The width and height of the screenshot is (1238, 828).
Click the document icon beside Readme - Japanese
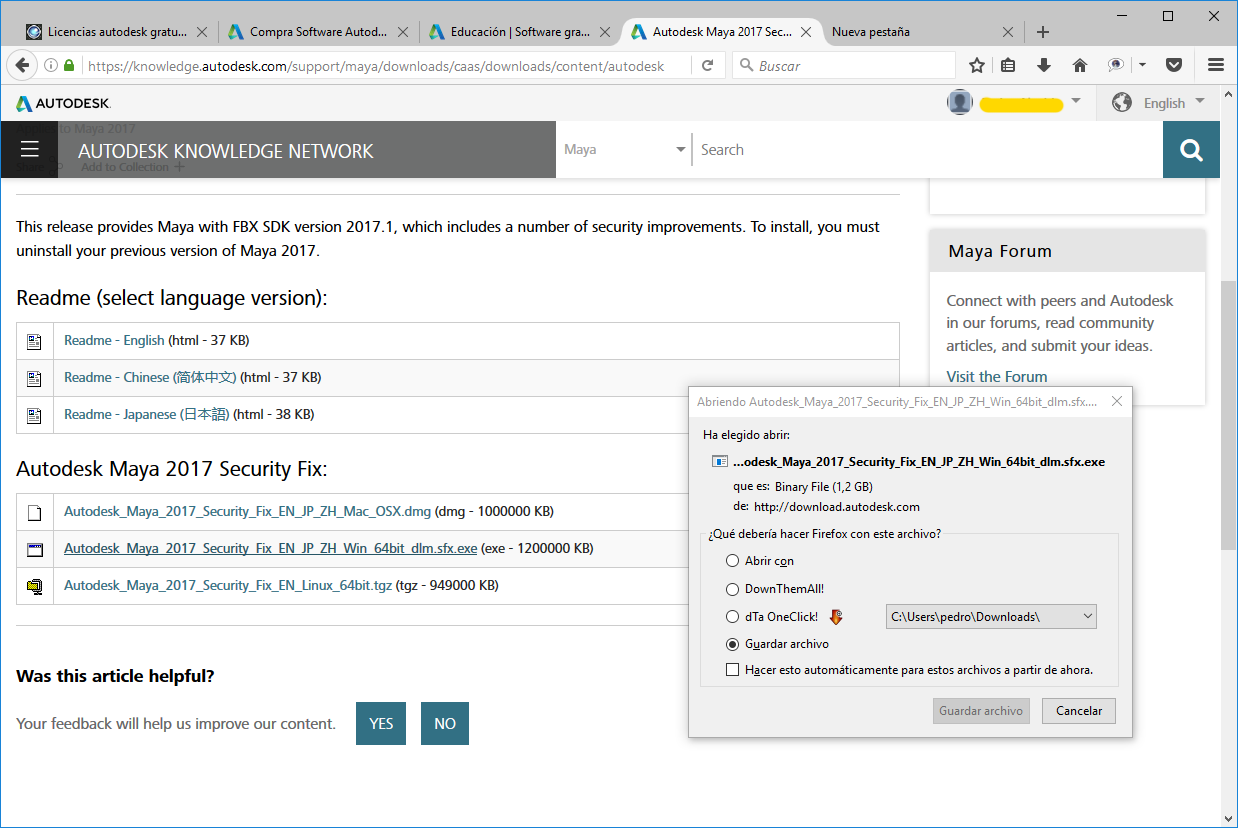(x=34, y=415)
